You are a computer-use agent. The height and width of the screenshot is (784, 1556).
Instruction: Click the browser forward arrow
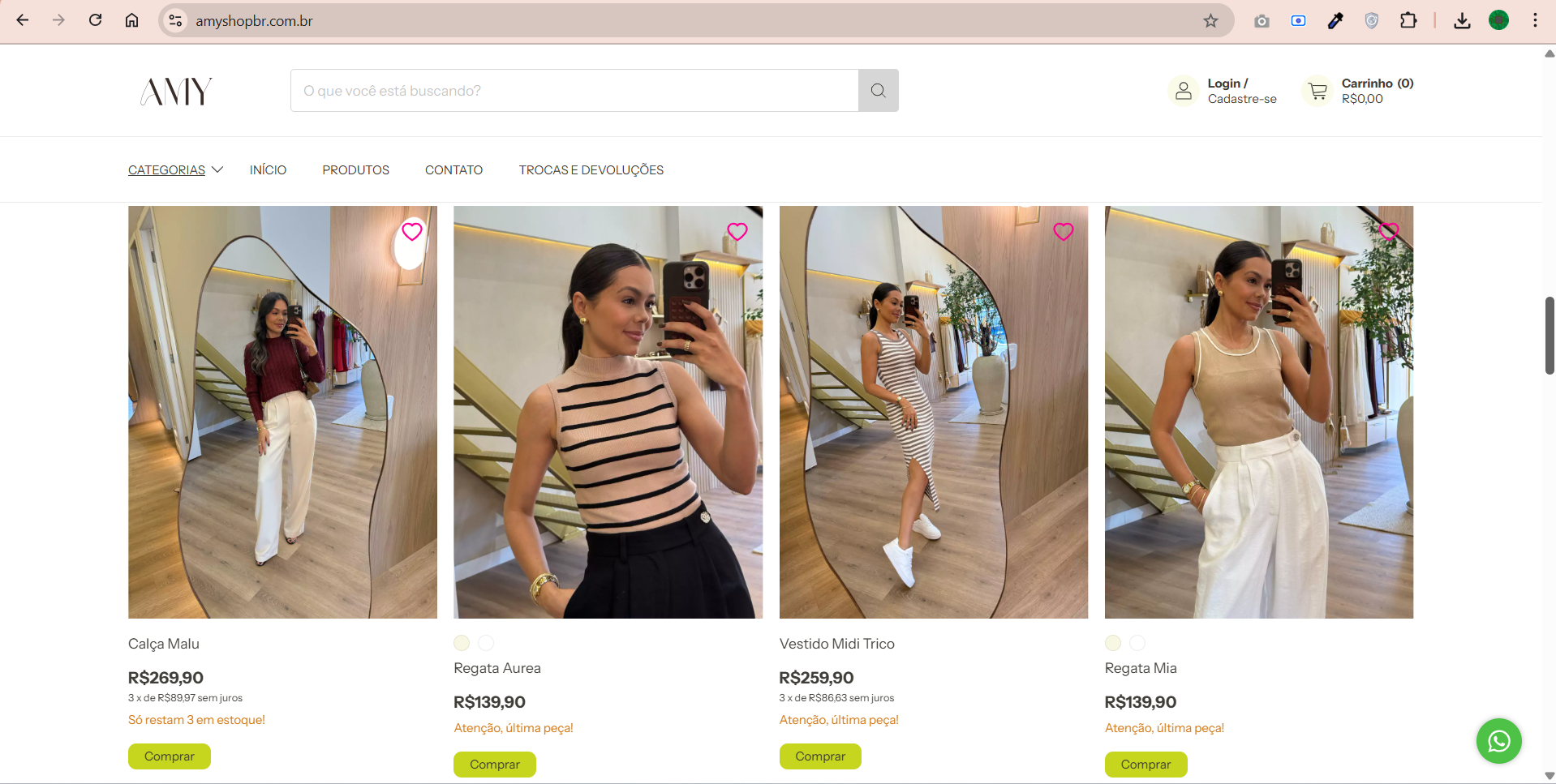click(x=58, y=20)
